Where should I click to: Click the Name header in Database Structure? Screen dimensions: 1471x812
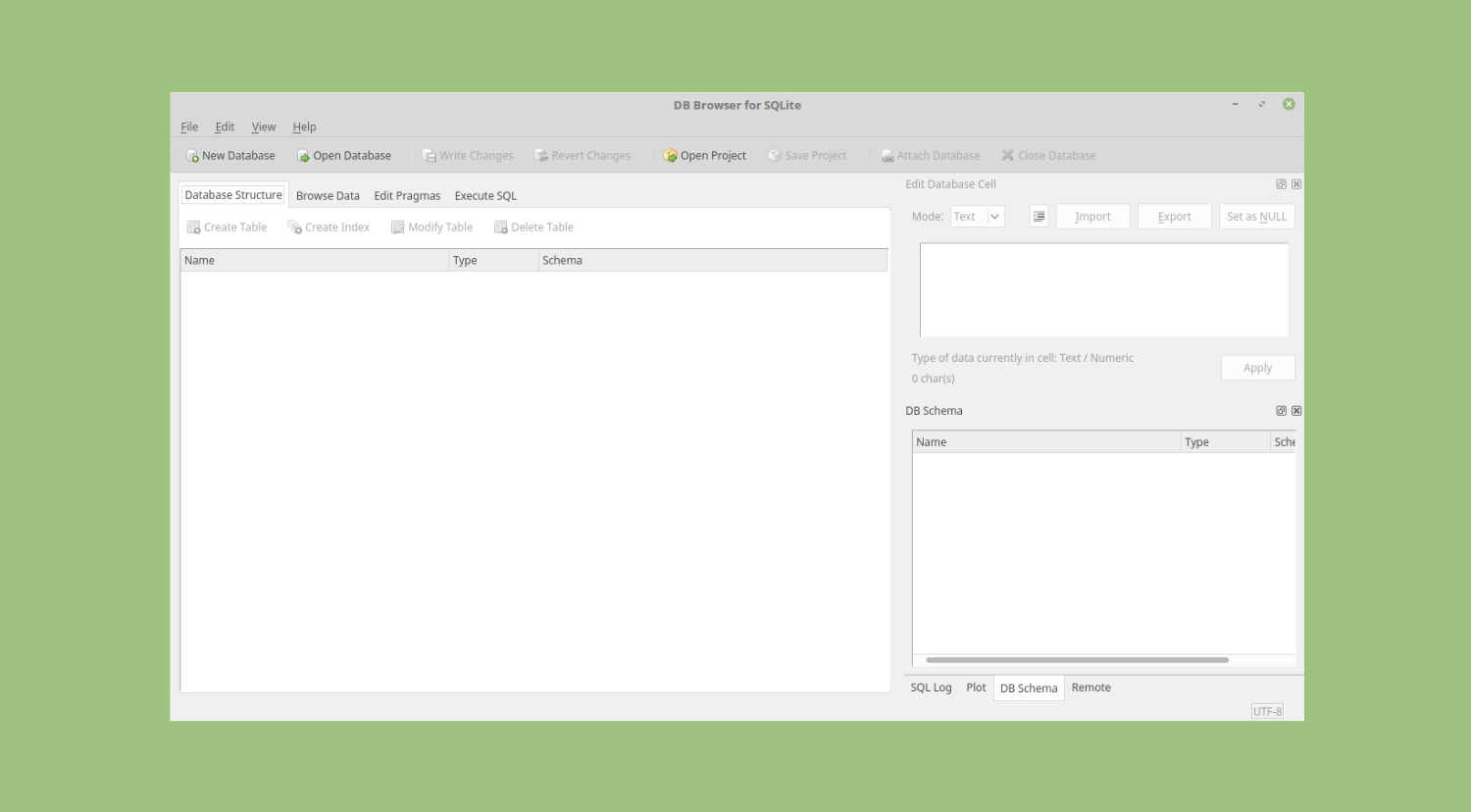coord(314,261)
